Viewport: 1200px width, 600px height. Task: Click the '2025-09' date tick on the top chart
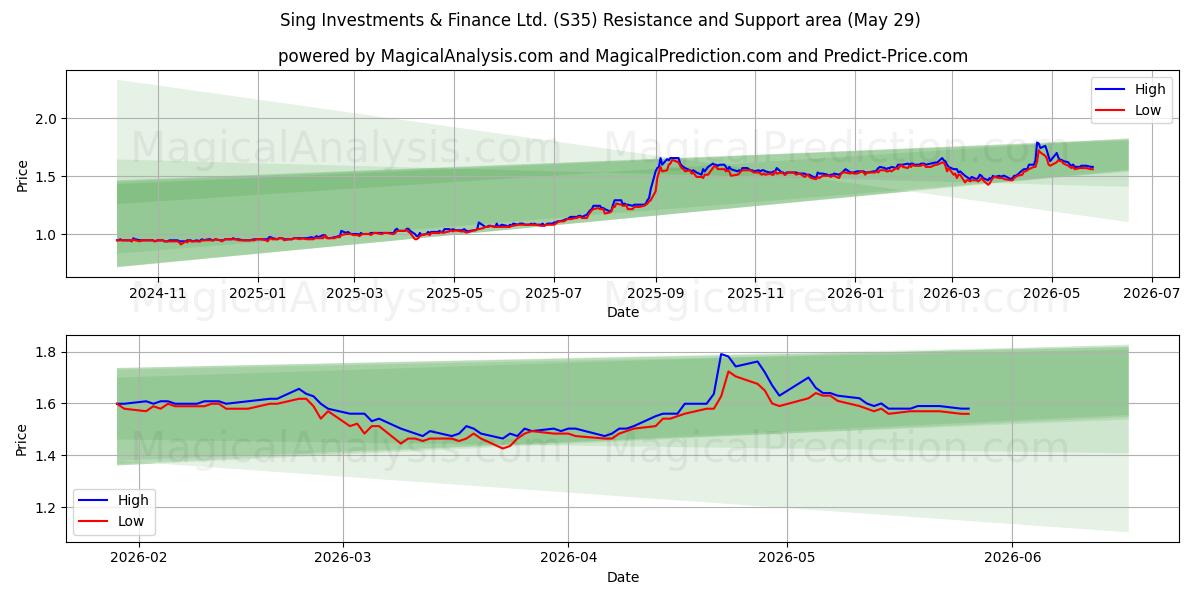coord(656,295)
